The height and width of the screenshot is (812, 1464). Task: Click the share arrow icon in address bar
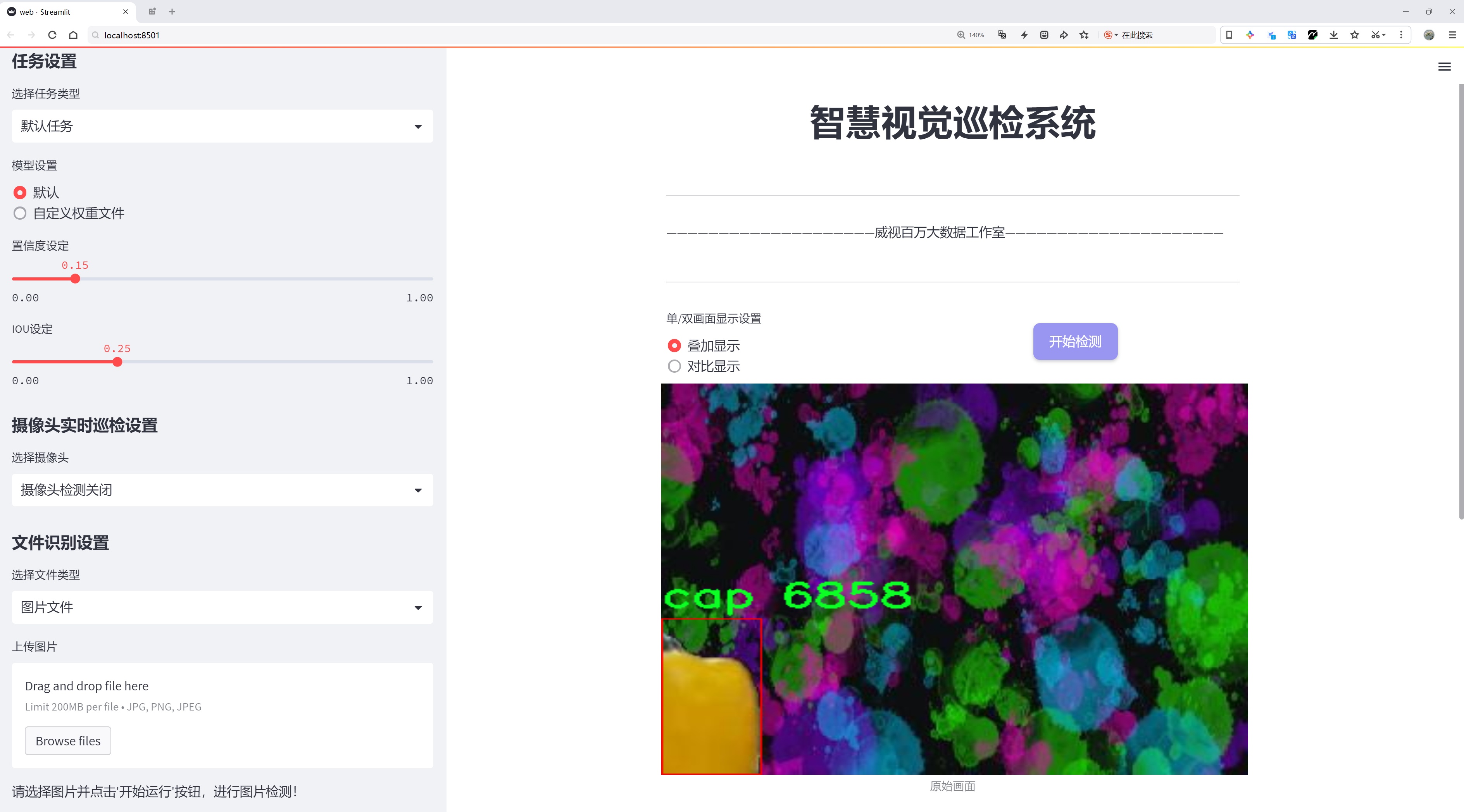pyautogui.click(x=1063, y=34)
